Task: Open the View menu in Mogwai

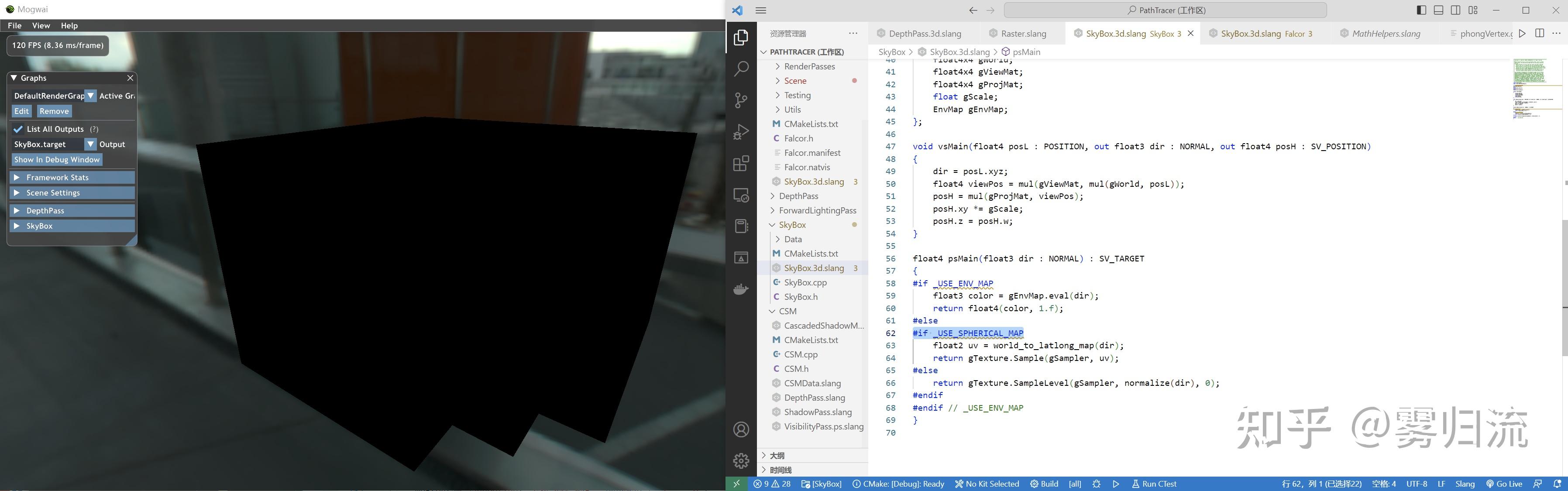Action: pyautogui.click(x=41, y=26)
